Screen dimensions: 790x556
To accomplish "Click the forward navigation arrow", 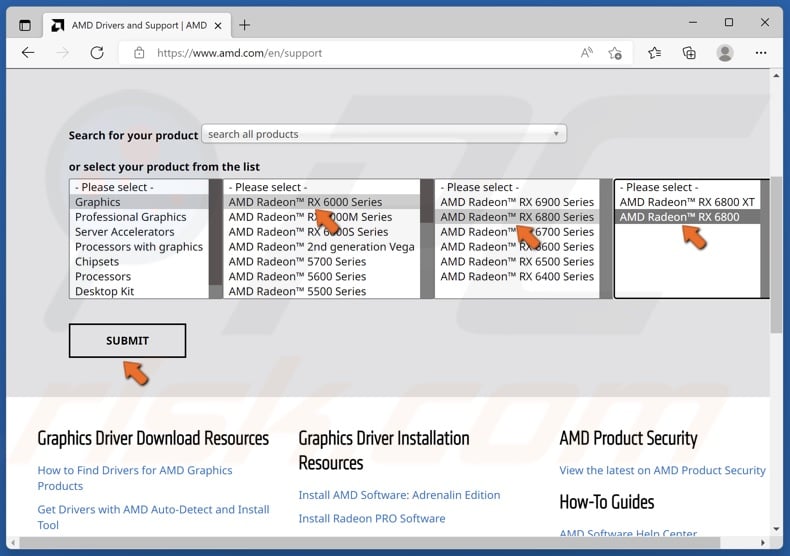I will [x=62, y=52].
